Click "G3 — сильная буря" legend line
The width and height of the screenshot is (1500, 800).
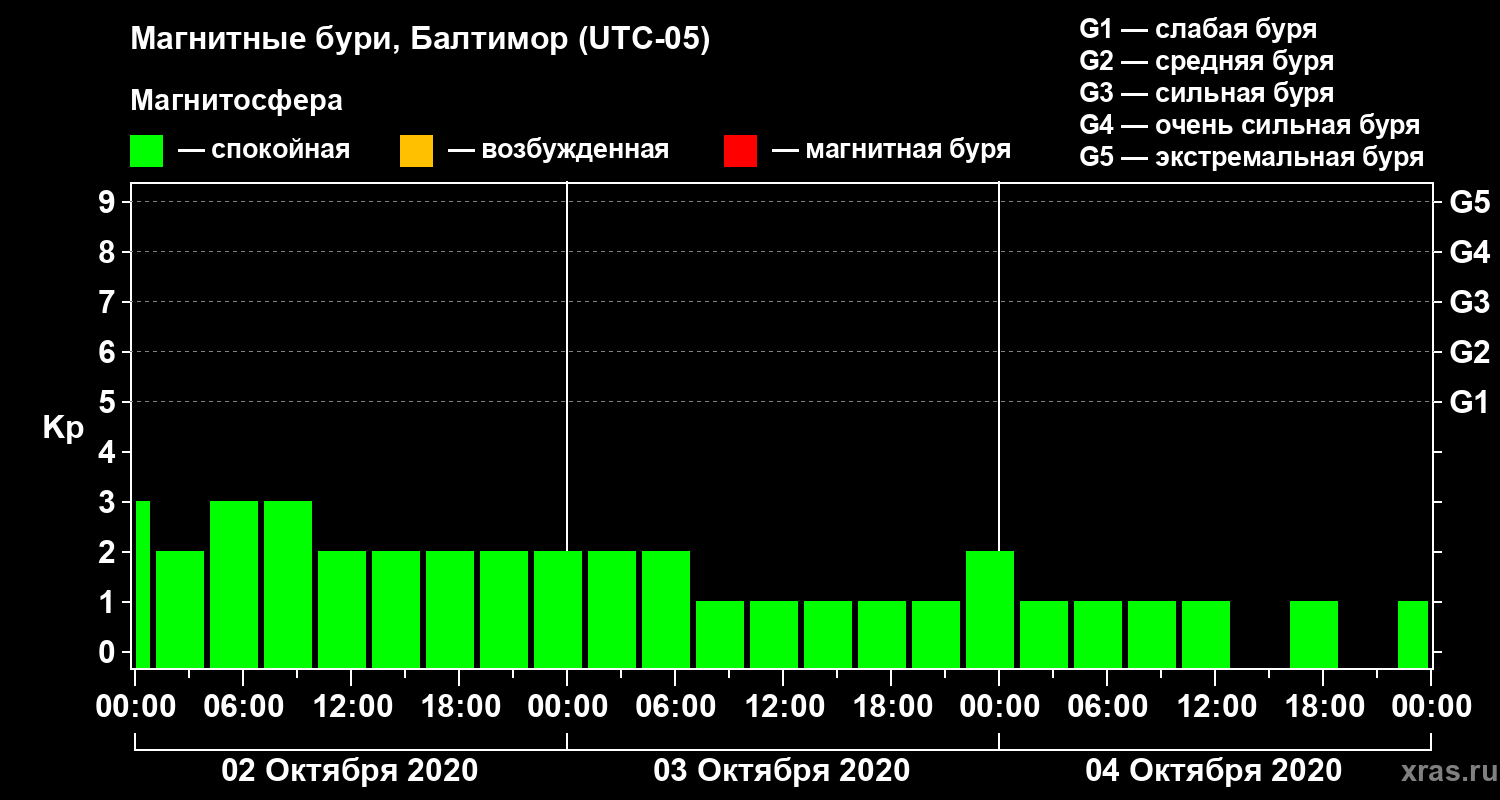tap(1207, 93)
